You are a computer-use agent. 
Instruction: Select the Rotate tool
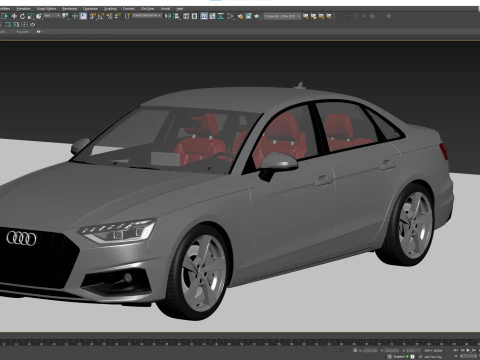[22, 16]
